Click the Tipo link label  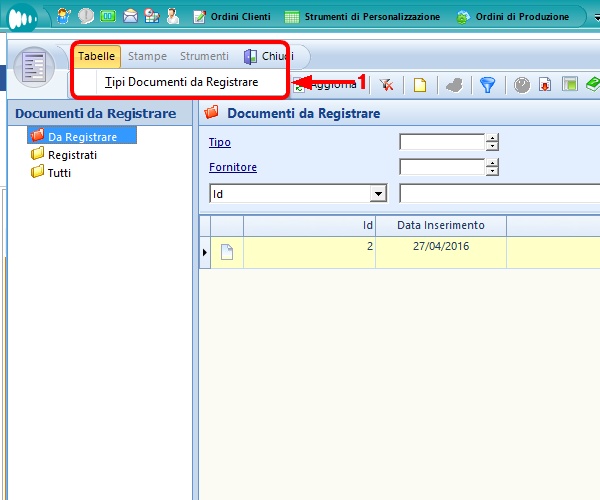coord(219,142)
